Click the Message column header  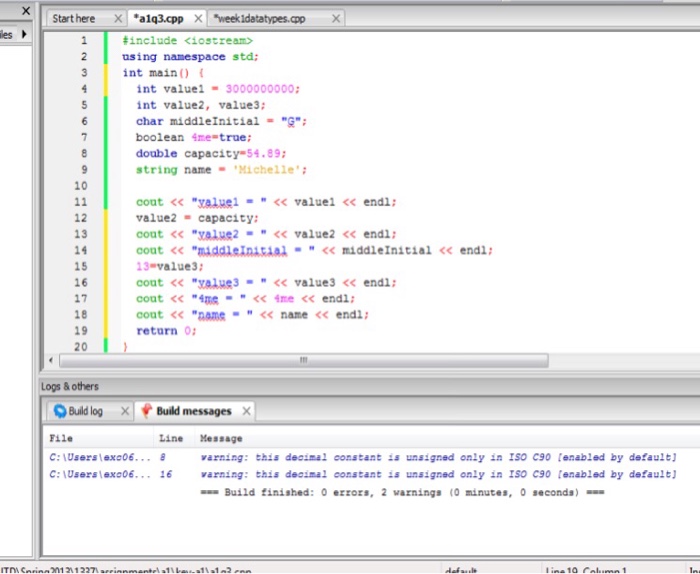click(x=221, y=438)
